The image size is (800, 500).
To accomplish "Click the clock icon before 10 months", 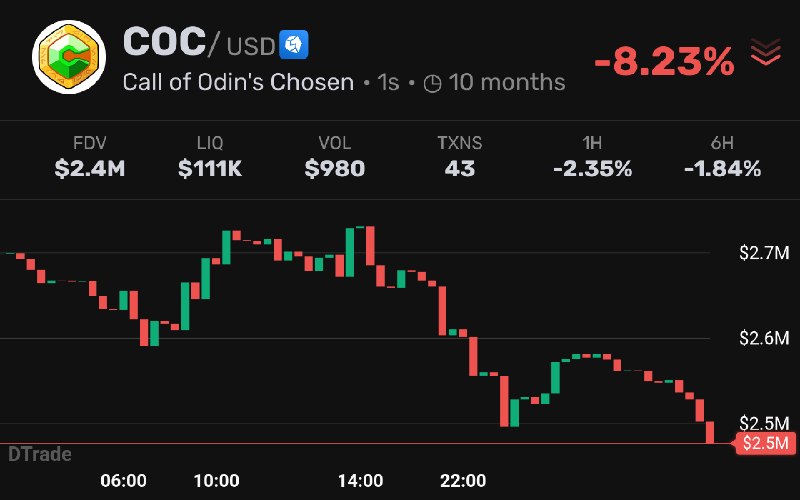I will coord(433,83).
